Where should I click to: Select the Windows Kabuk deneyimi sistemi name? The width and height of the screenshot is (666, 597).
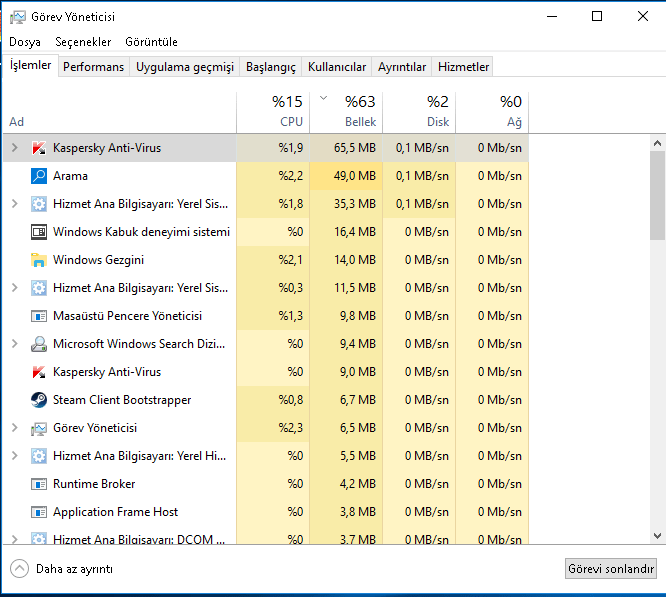pos(141,232)
